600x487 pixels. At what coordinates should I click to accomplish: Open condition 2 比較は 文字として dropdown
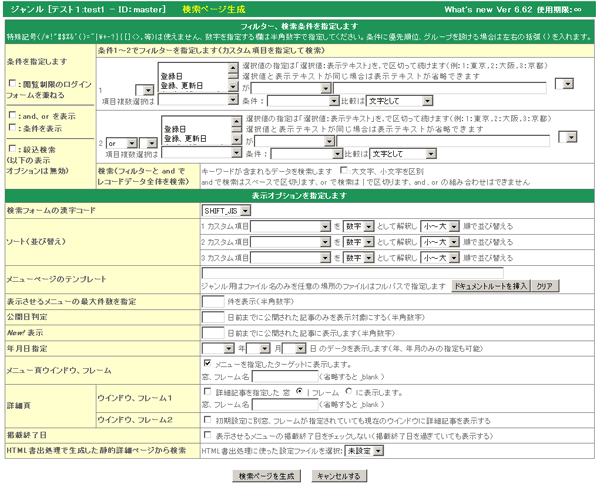pyautogui.click(x=403, y=154)
